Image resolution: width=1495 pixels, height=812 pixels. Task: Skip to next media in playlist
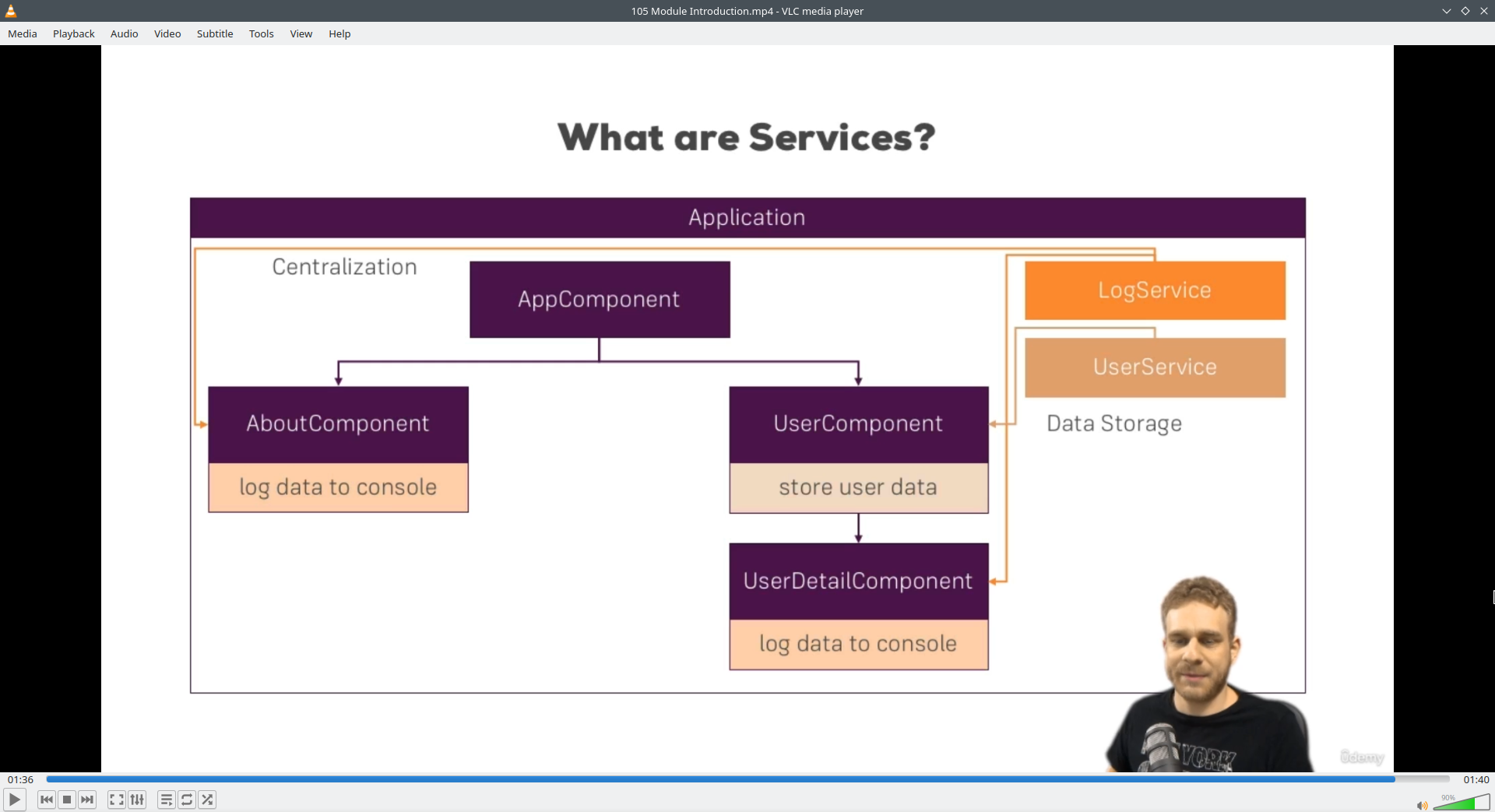click(x=87, y=800)
